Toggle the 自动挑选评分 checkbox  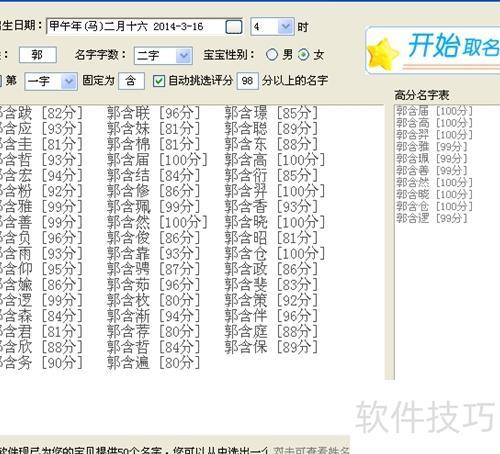(x=159, y=81)
